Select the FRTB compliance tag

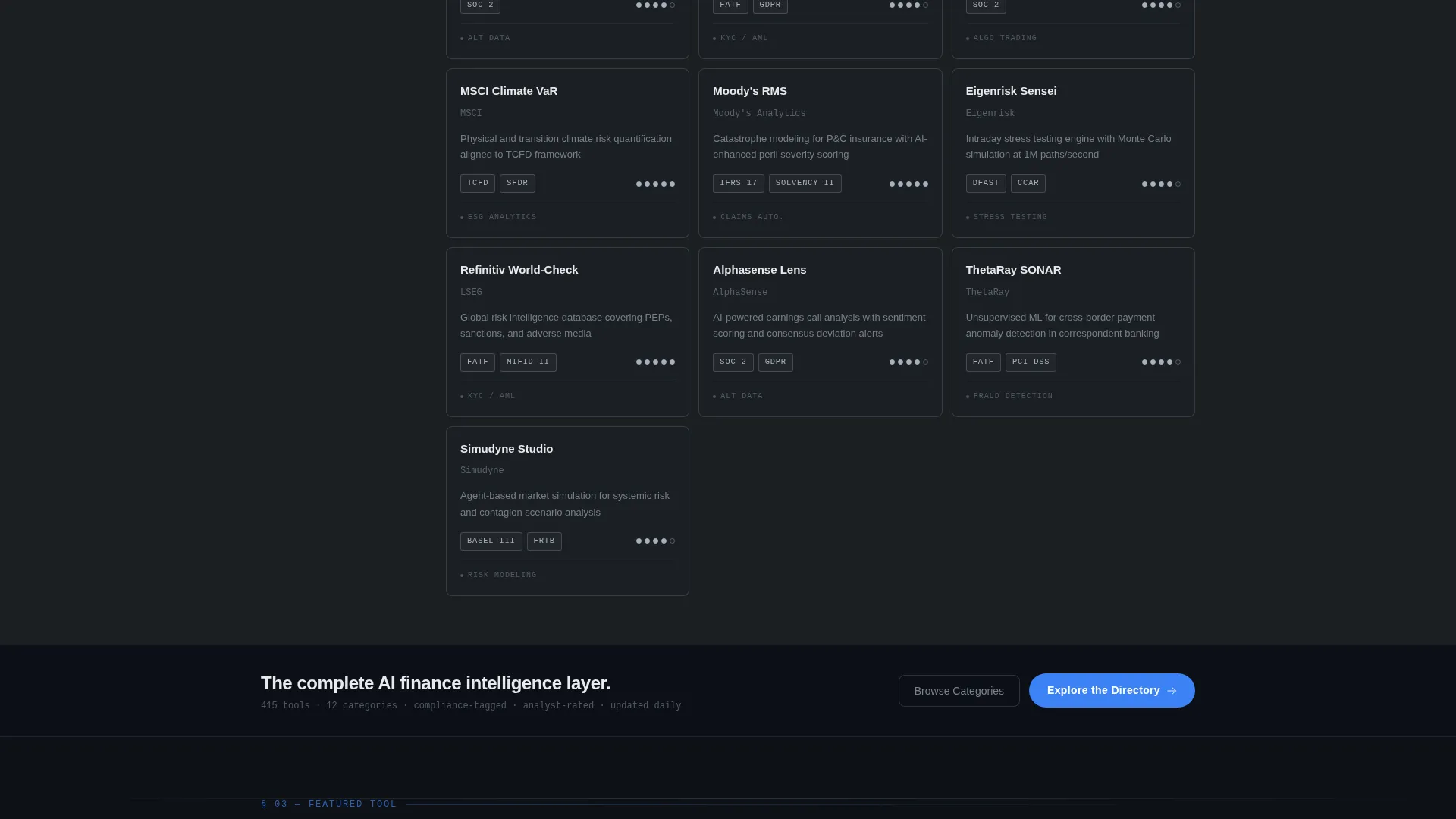(544, 541)
